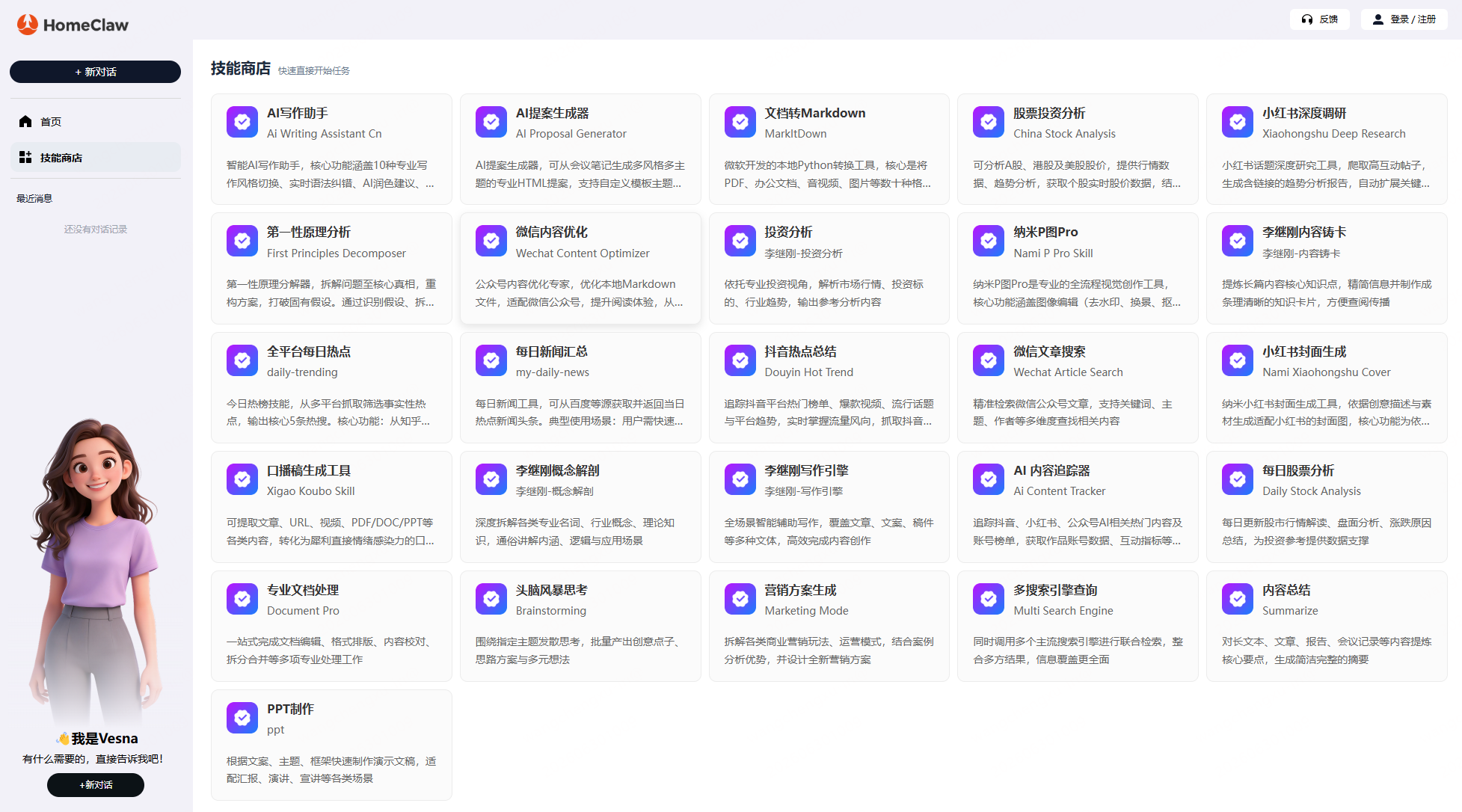Click Daily Stock Analysis subtitle

[x=1312, y=491]
